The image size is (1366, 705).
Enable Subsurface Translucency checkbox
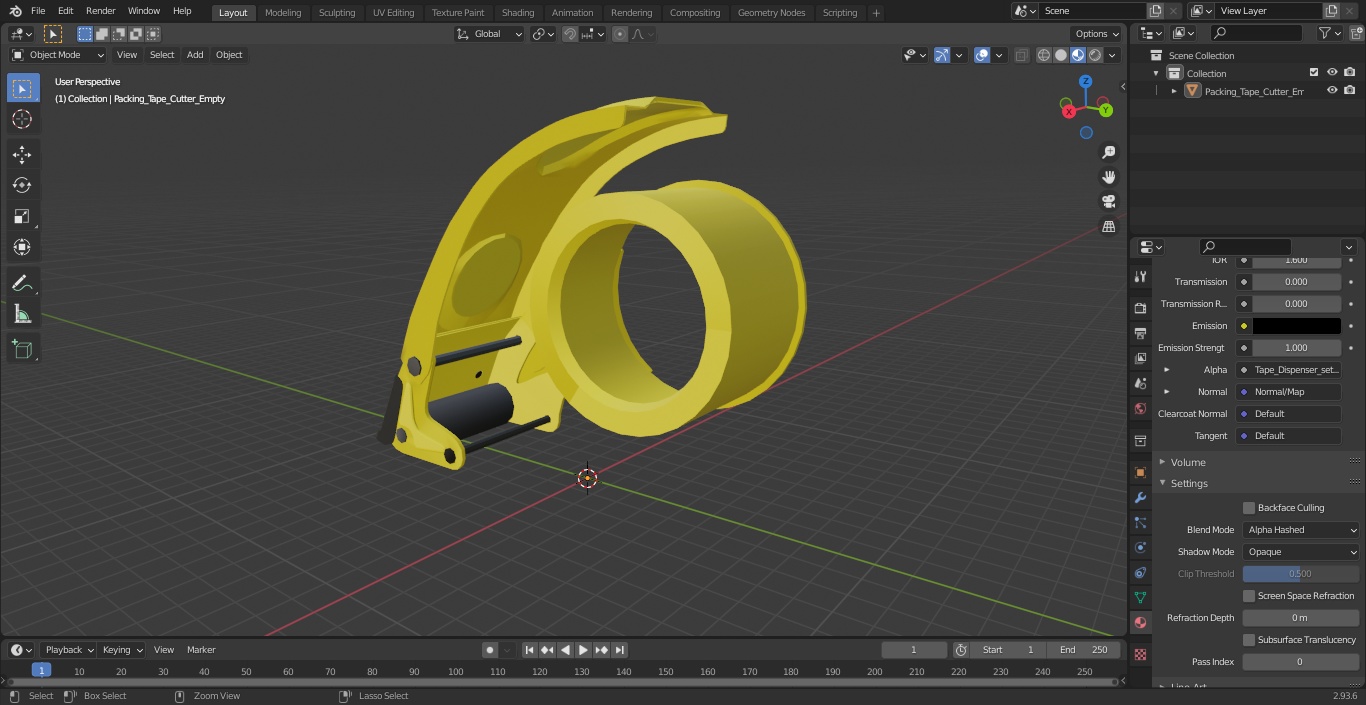pos(1249,640)
